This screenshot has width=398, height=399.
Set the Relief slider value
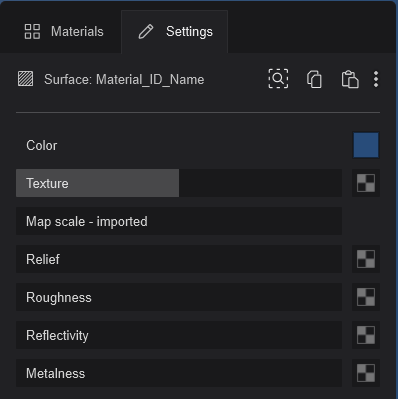click(179, 259)
